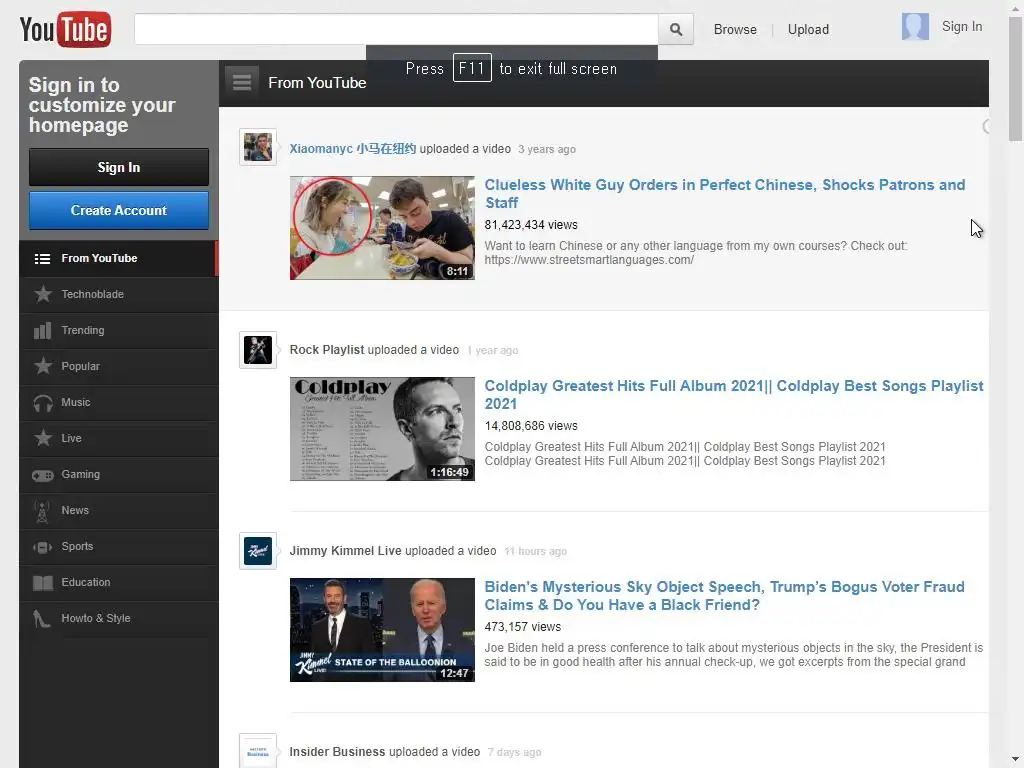The image size is (1024, 768).
Task: Open the Xiaomanyc channel avatar
Action: click(x=258, y=147)
